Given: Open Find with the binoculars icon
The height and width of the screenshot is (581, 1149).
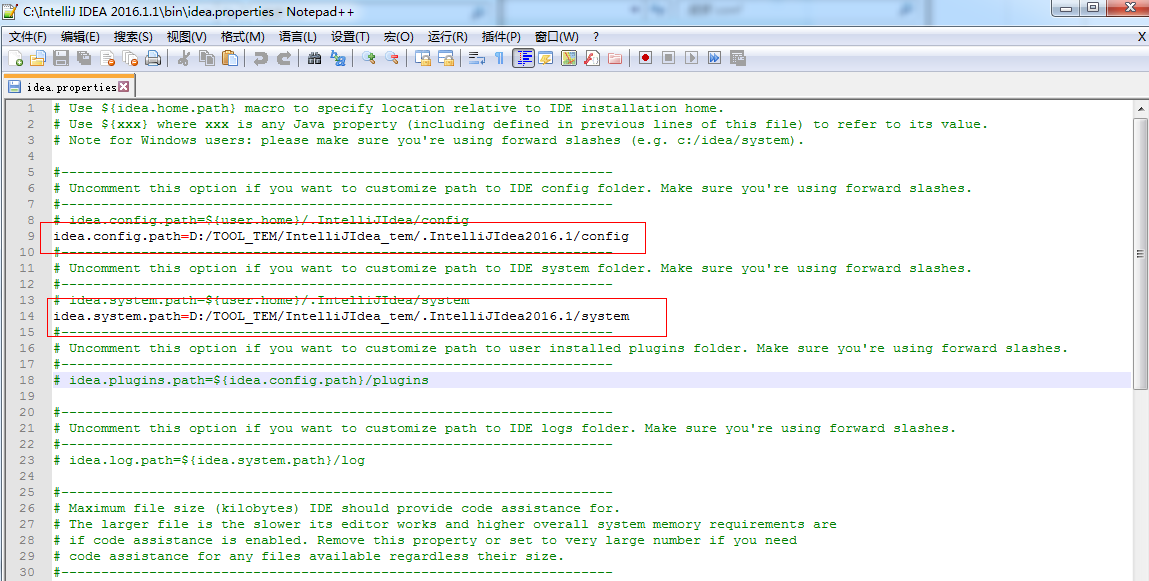Looking at the screenshot, I should [x=314, y=59].
